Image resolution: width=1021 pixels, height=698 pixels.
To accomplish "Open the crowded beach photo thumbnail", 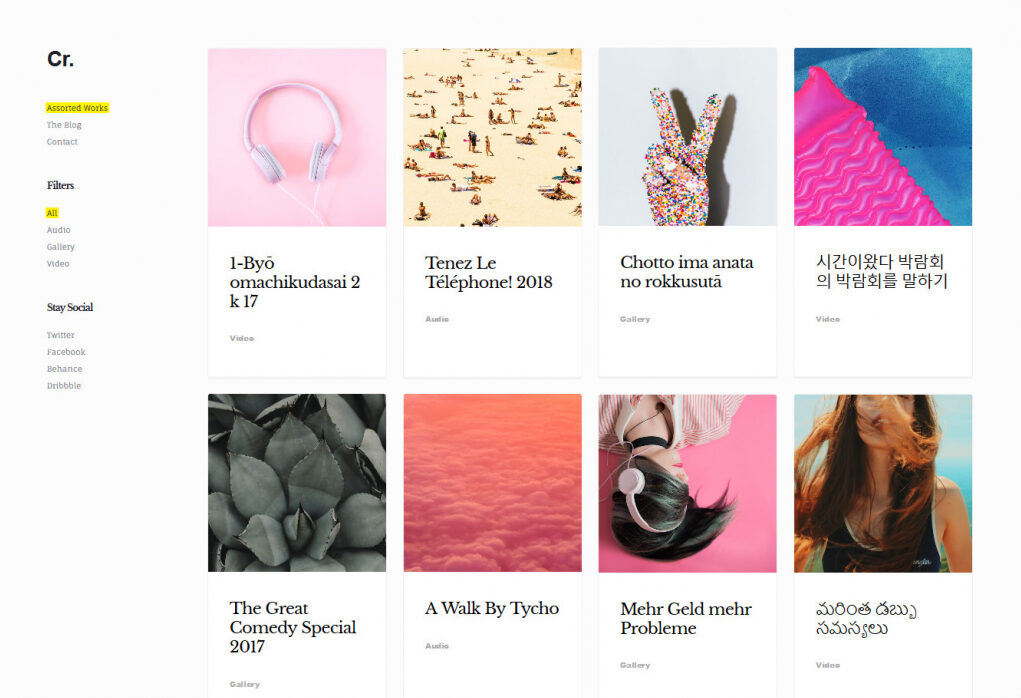I will pyautogui.click(x=492, y=137).
